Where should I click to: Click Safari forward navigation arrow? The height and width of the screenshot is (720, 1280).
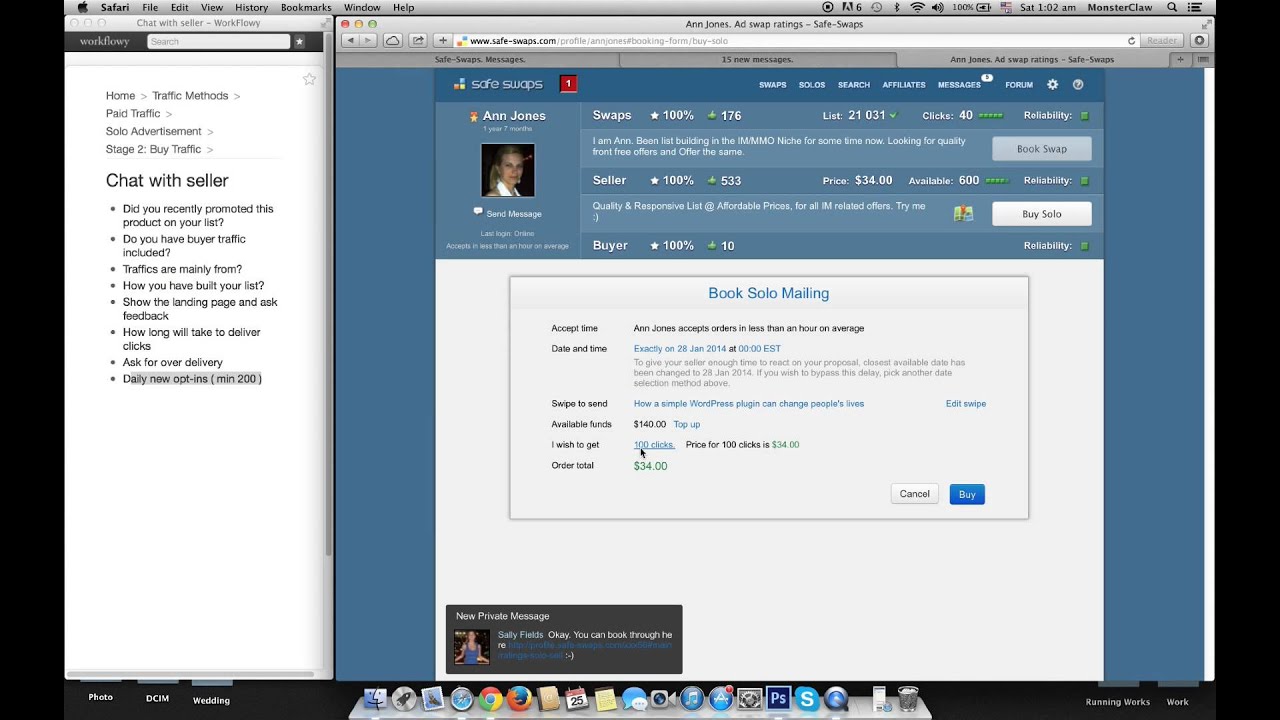pyautogui.click(x=368, y=41)
